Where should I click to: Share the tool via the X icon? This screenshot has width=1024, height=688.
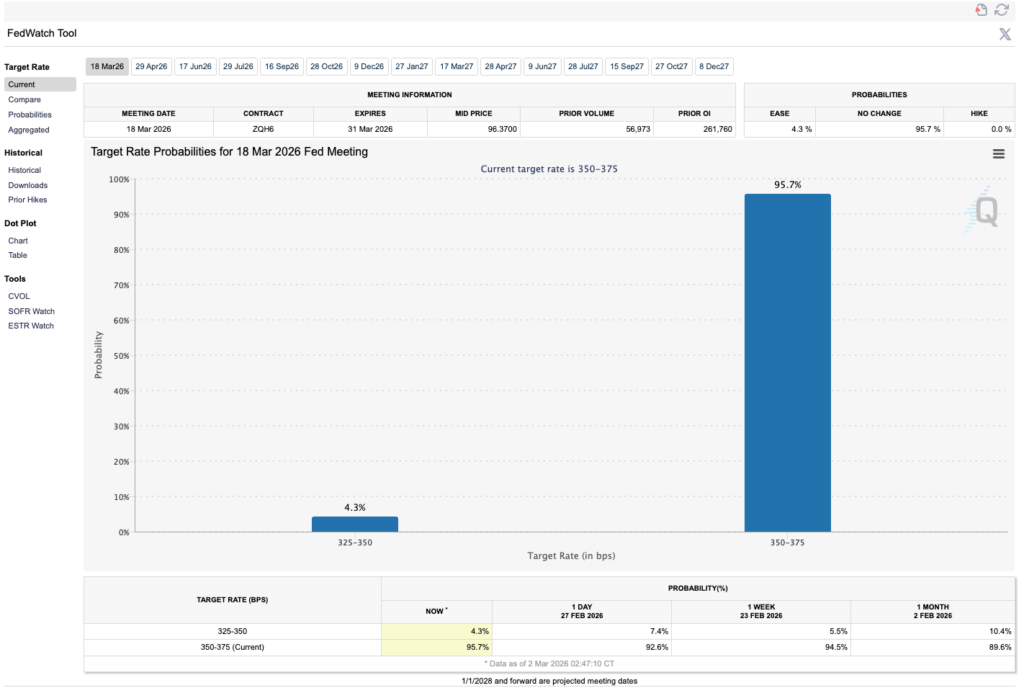pyautogui.click(x=1005, y=34)
